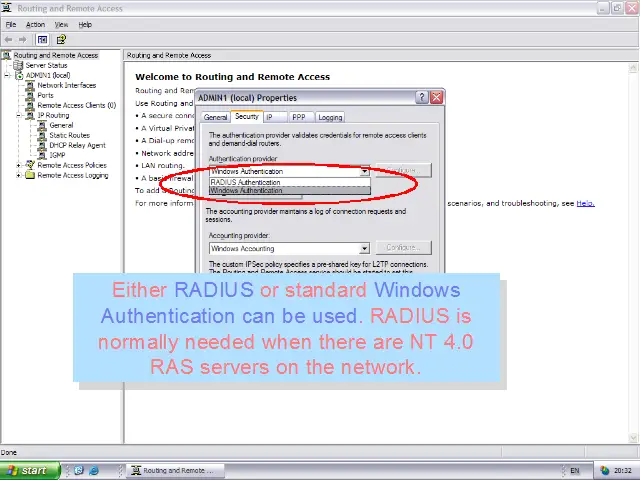Image resolution: width=640 pixels, height=480 pixels.
Task: Click the quick launch icon beside Start
Action: 79,470
